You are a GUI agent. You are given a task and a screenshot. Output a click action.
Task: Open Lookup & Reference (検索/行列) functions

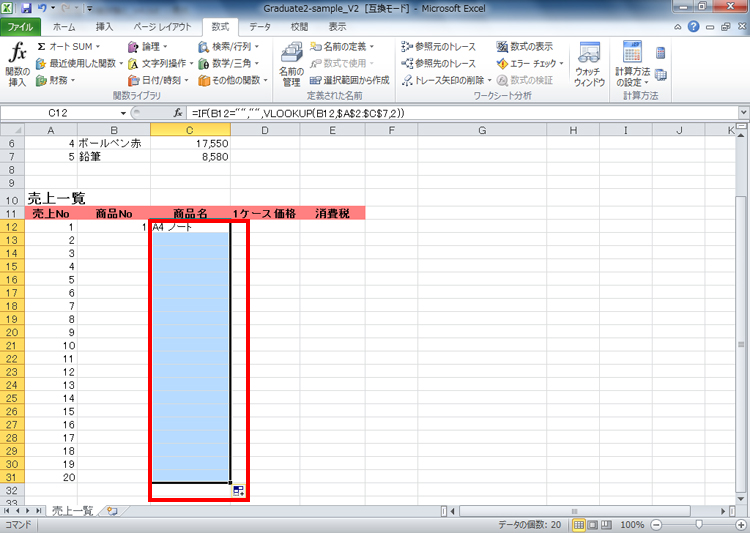[229, 46]
